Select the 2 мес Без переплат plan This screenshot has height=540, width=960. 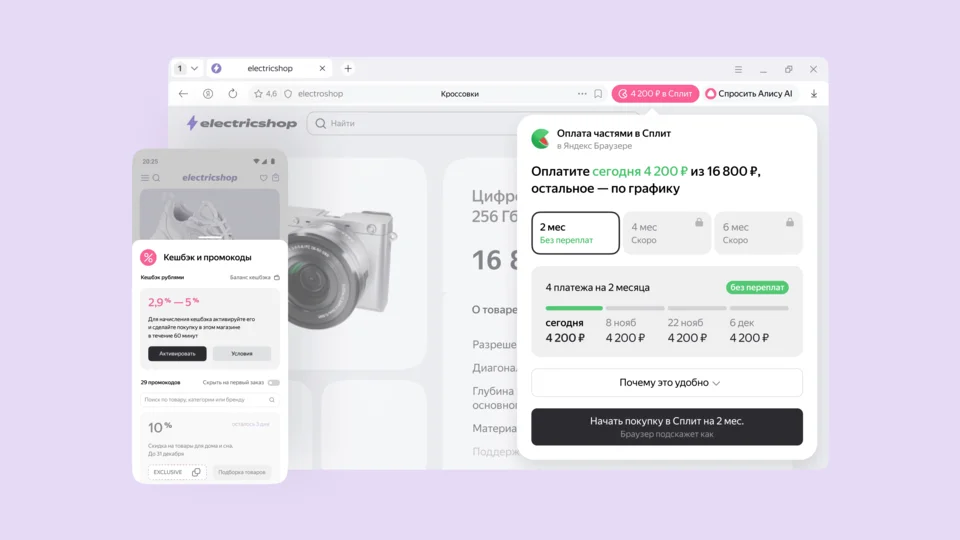[x=576, y=233]
